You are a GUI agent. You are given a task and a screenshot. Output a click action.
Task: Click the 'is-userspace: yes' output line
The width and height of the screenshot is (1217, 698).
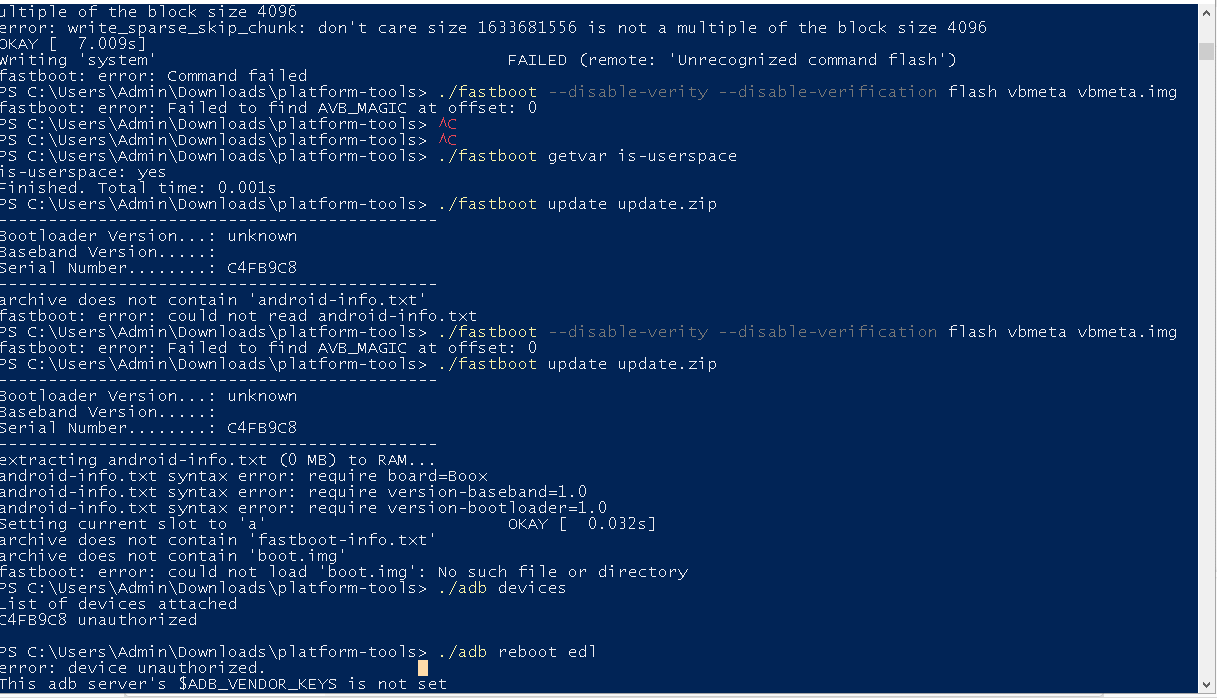coord(83,172)
